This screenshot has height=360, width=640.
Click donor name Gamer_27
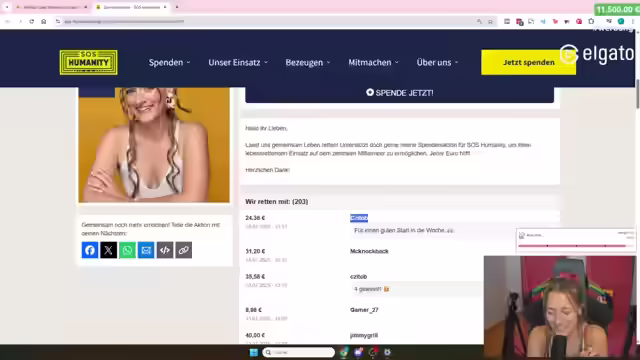click(364, 310)
